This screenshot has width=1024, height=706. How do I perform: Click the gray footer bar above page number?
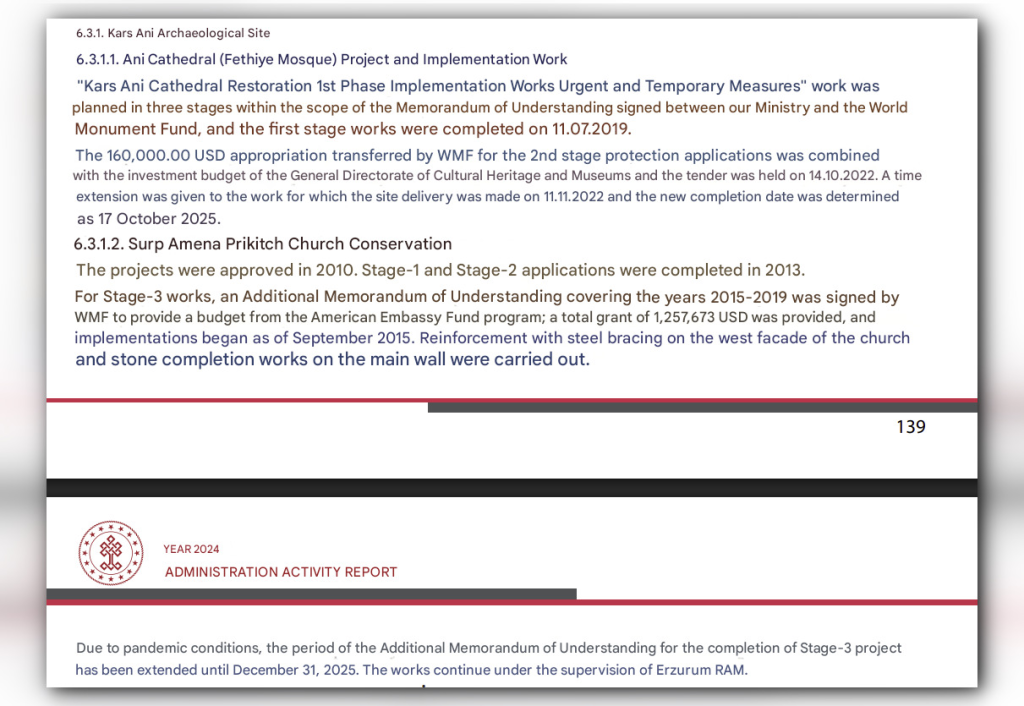pos(703,408)
